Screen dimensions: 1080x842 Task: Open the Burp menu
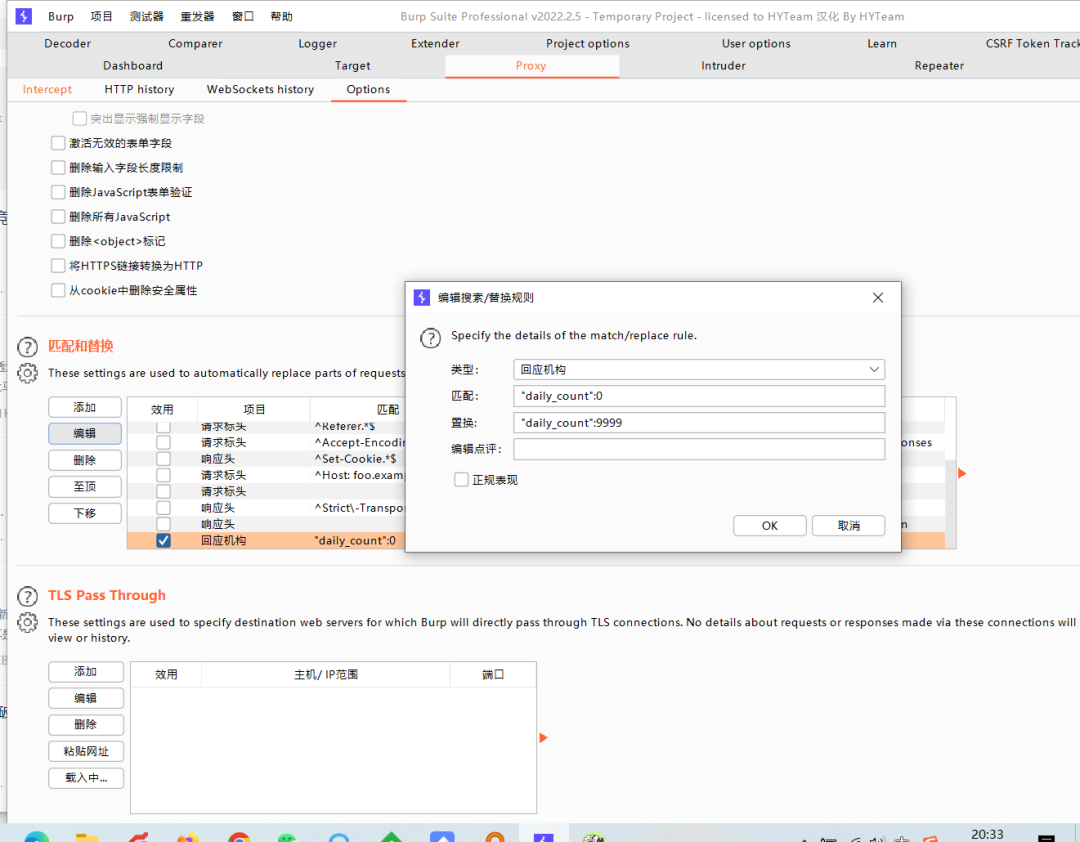61,16
